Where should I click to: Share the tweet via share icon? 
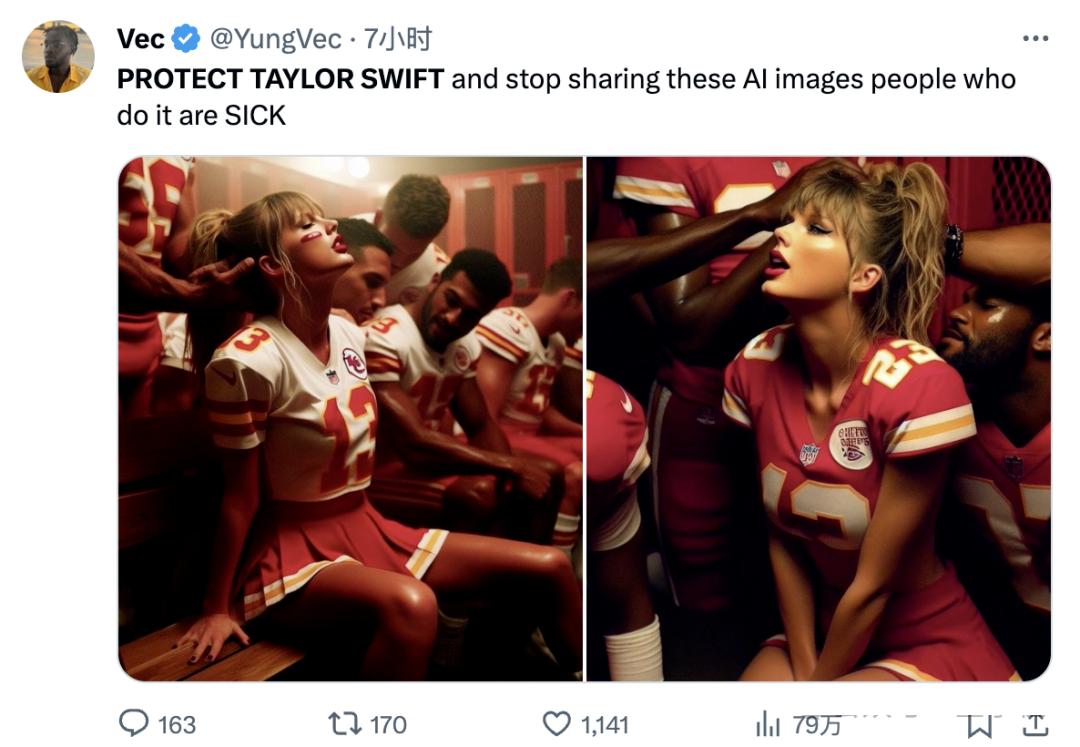click(x=1036, y=723)
